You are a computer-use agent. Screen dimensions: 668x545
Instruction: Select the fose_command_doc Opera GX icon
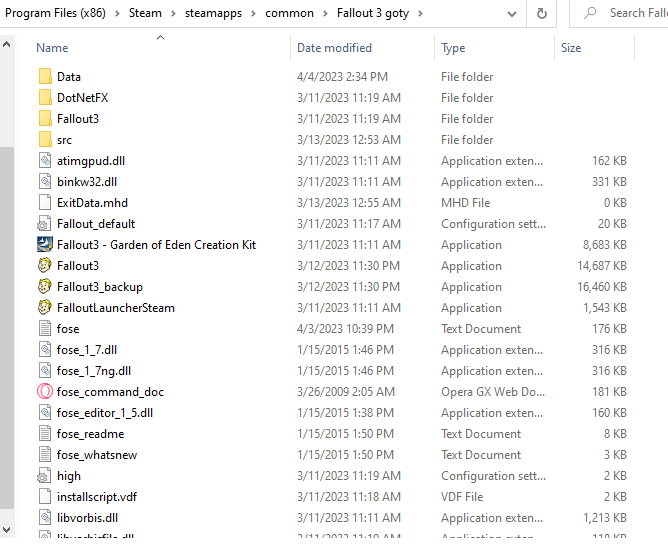coord(45,392)
